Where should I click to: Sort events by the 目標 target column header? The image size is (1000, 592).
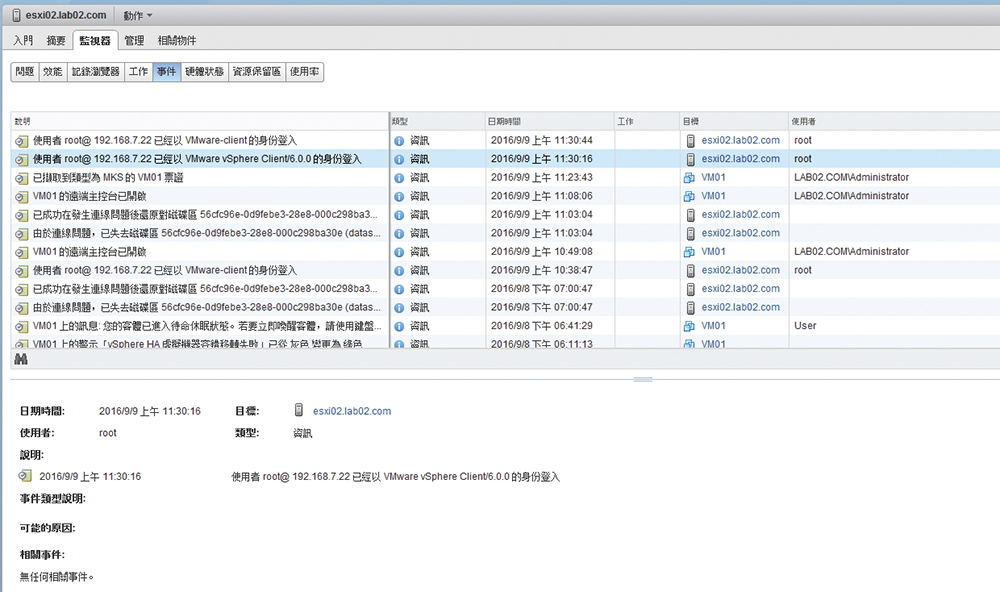[x=734, y=121]
